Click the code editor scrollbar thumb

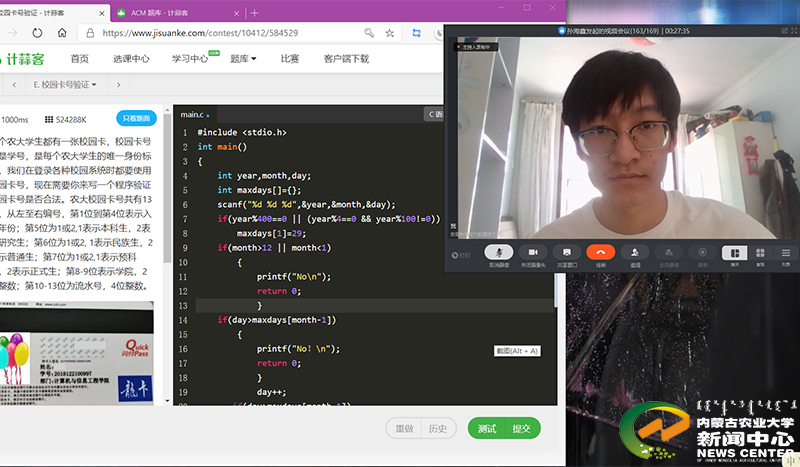(x=556, y=293)
